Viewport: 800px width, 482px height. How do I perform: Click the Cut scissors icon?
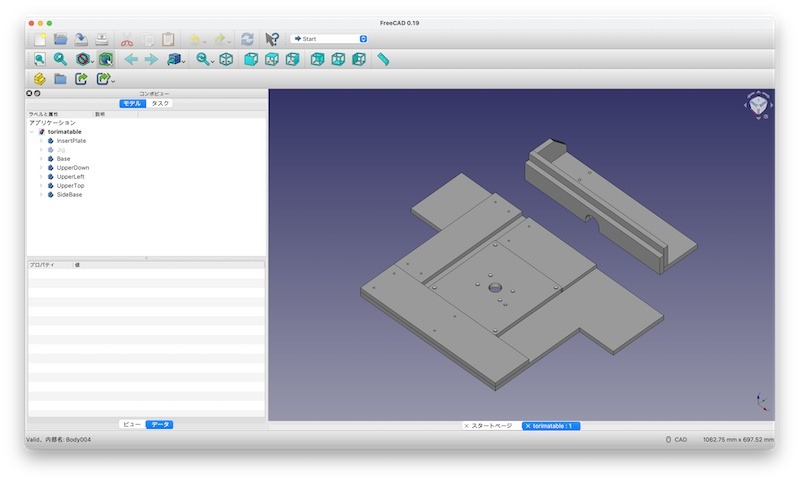click(x=127, y=39)
